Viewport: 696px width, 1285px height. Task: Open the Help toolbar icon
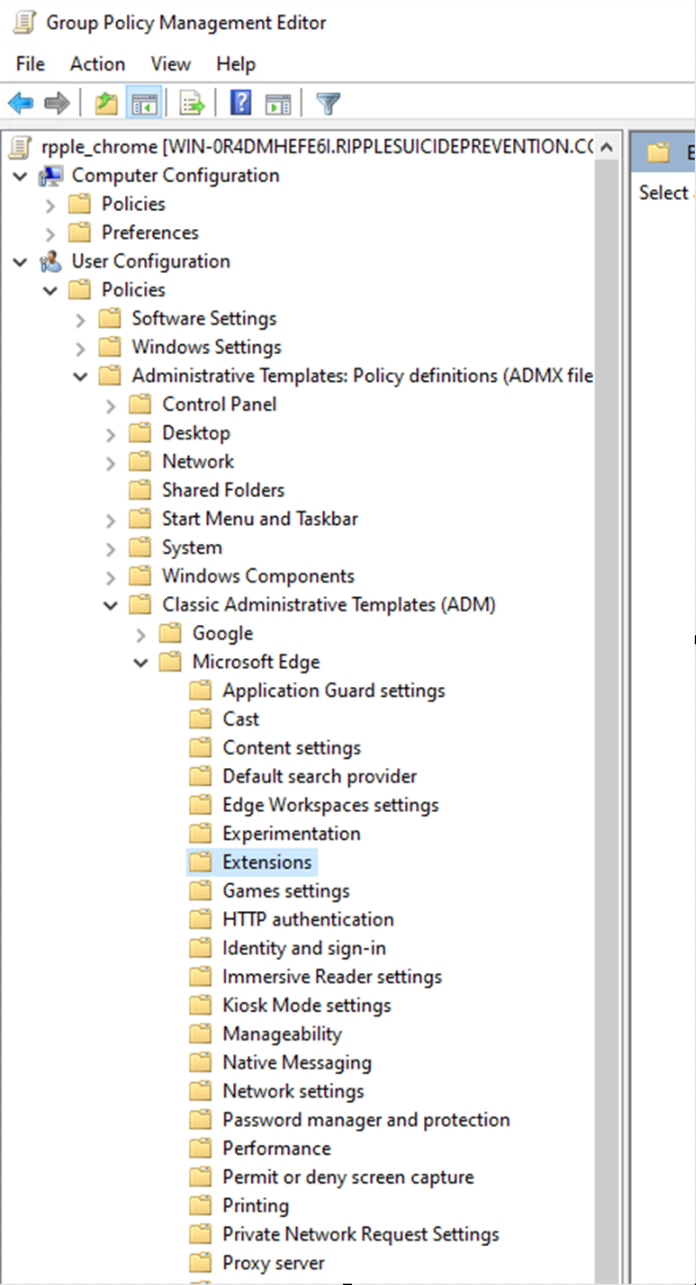click(x=240, y=103)
